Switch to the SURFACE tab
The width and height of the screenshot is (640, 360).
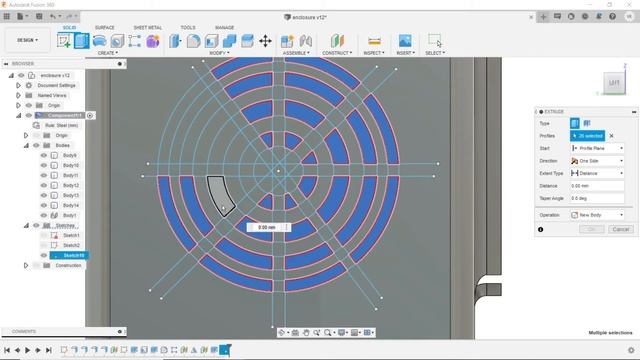(x=104, y=27)
